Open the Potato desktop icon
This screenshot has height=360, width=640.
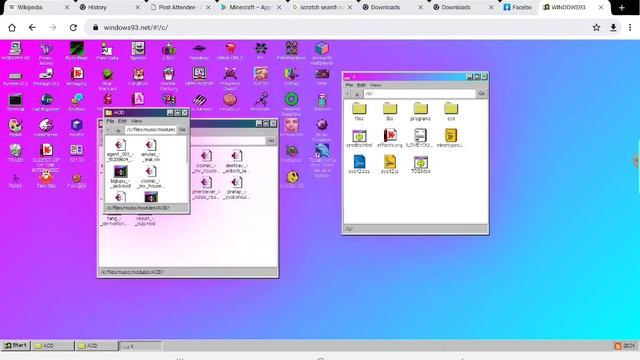(230, 102)
